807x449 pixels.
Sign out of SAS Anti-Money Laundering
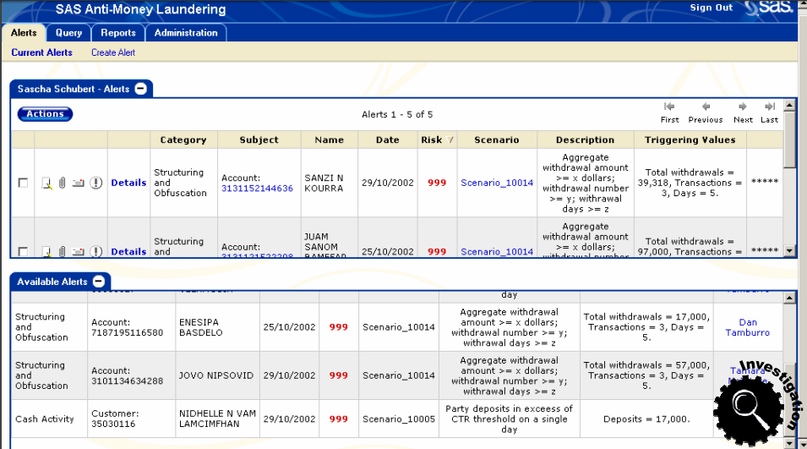(711, 8)
